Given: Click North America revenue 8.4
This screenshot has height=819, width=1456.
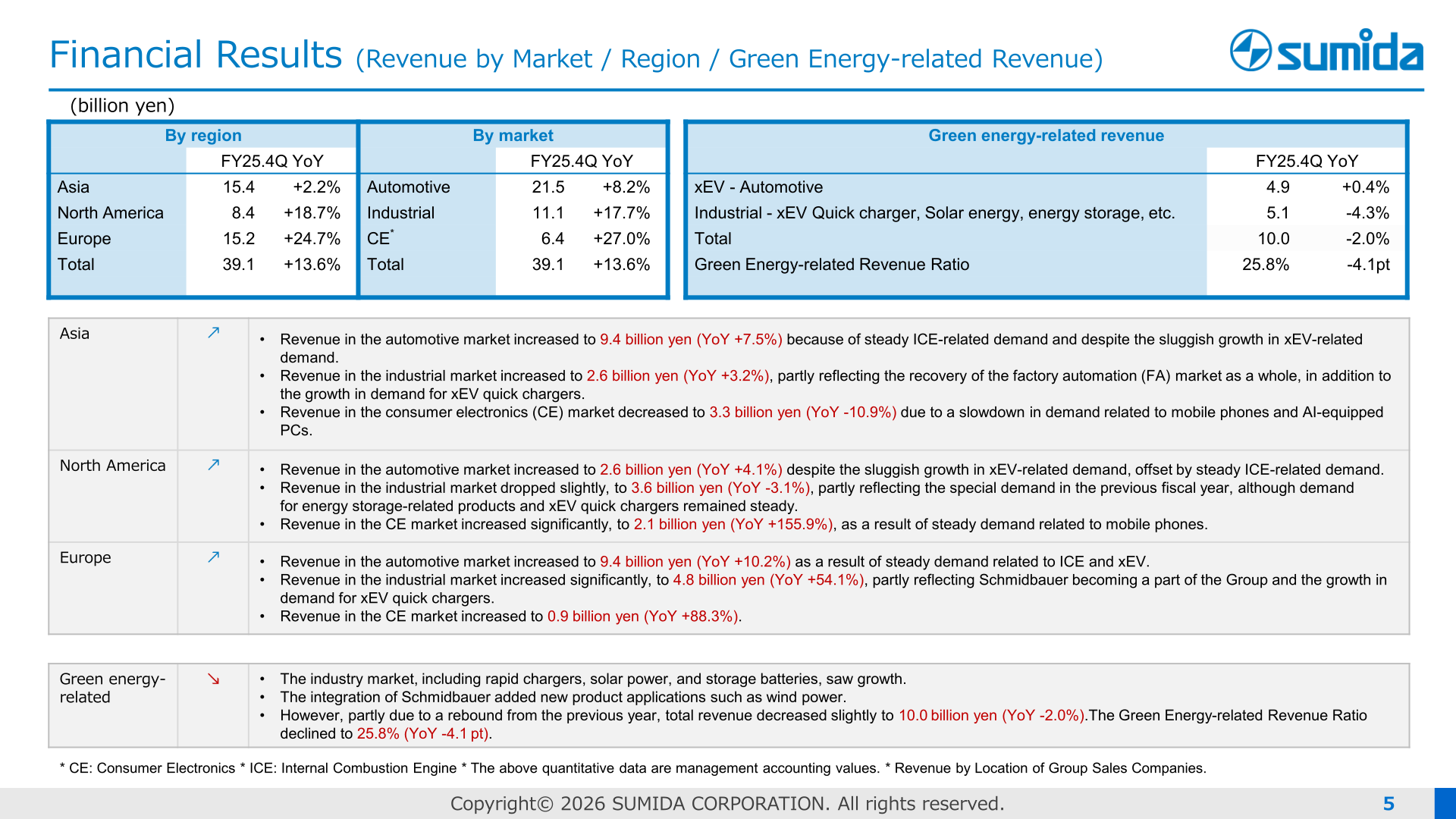Looking at the screenshot, I should 243,213.
